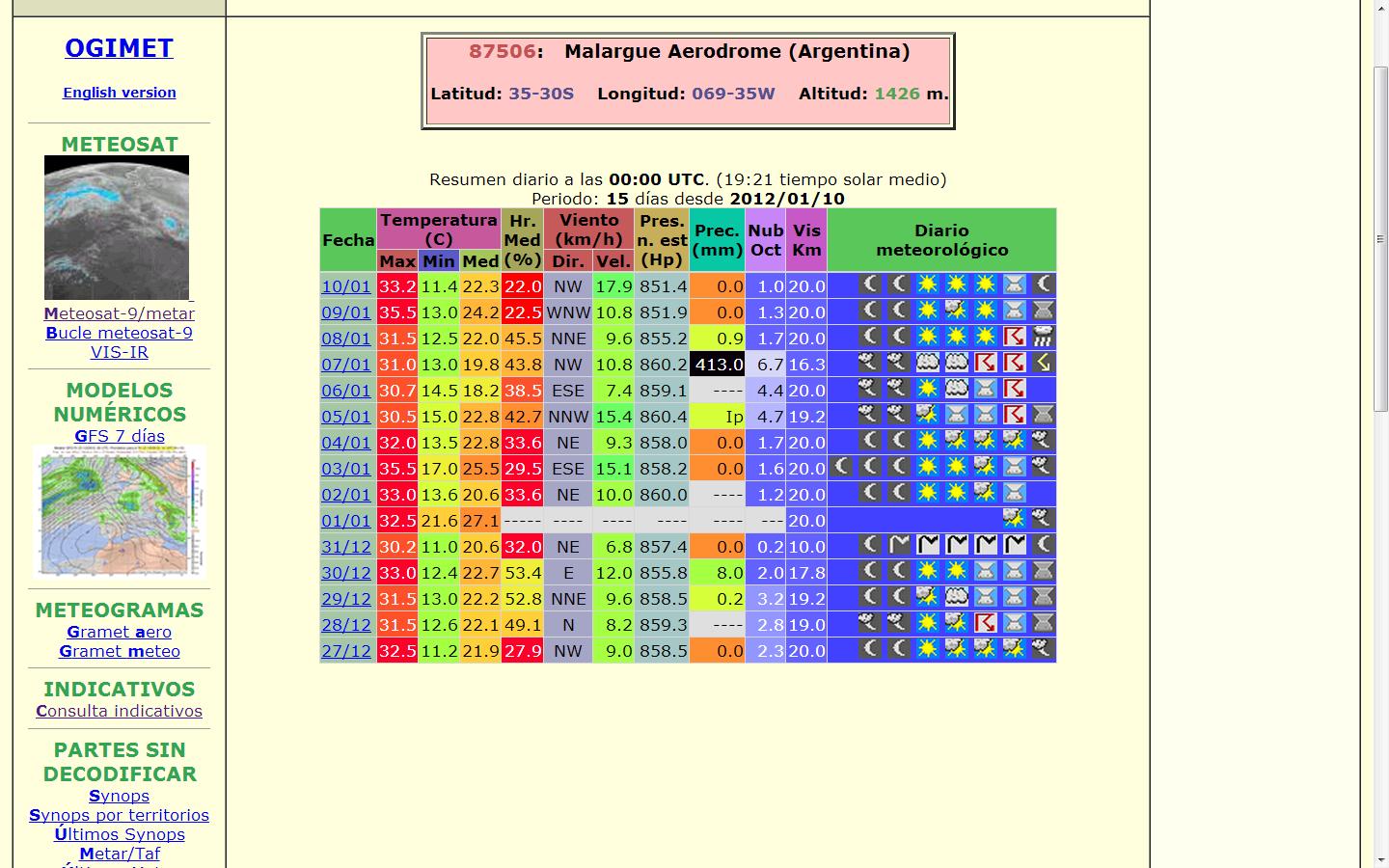Click the grey night anvil cloud icon in the 09/01 row

click(x=1043, y=311)
